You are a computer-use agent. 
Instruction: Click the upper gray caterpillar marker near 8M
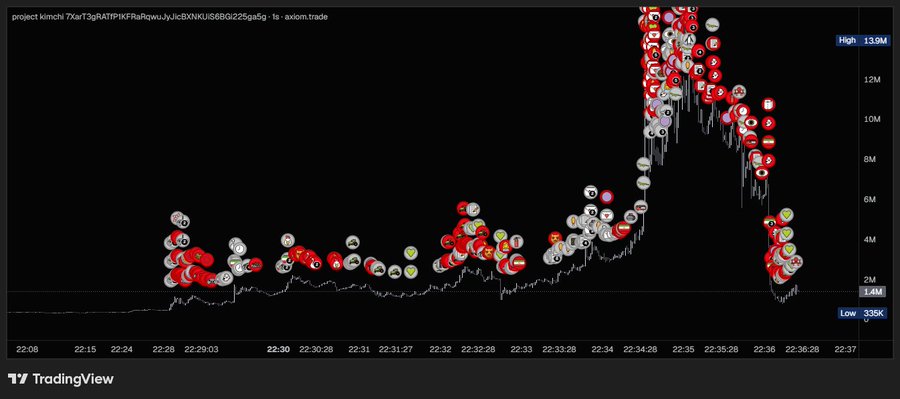click(x=643, y=165)
